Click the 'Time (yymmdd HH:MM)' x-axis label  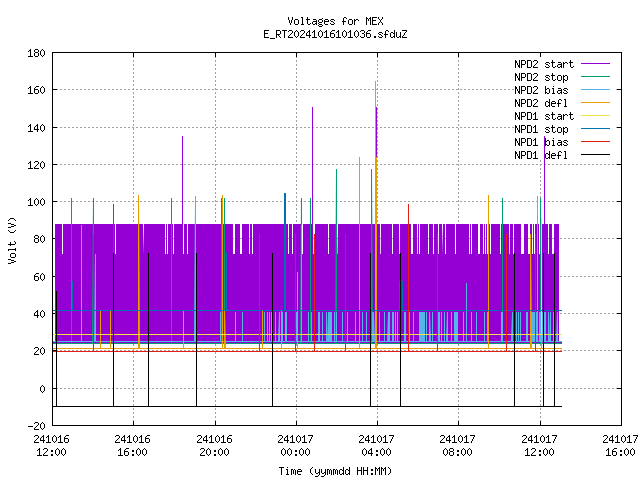[x=335, y=471]
